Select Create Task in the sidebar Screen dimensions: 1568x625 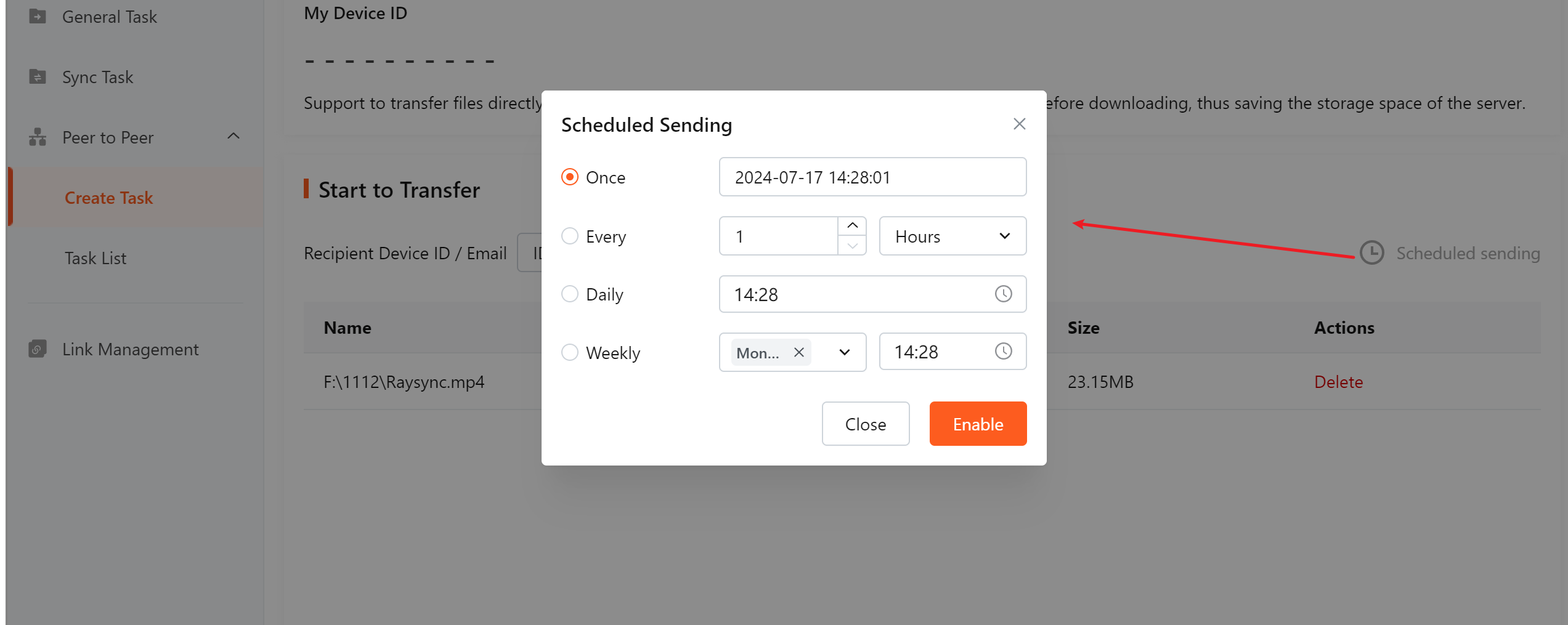tap(108, 198)
